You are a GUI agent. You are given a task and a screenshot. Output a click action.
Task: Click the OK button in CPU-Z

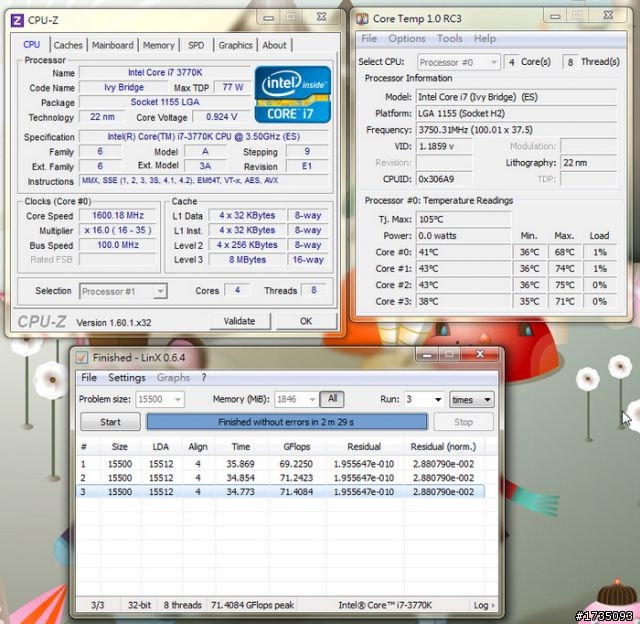coord(306,321)
